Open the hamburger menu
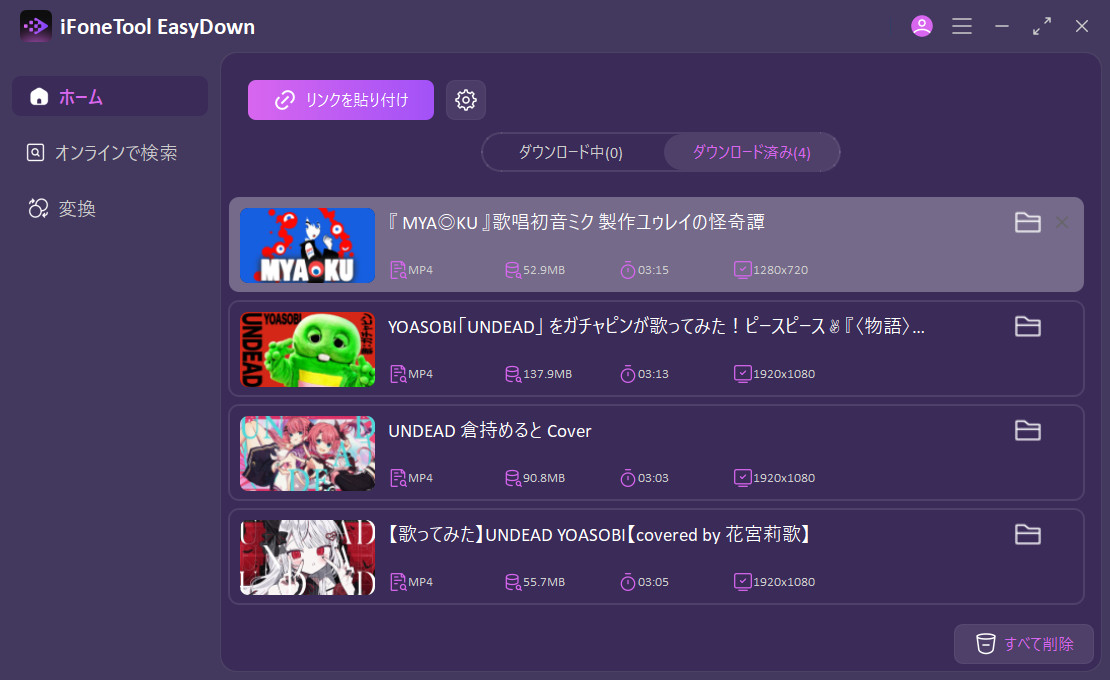This screenshot has height=680, width=1110. 961,26
